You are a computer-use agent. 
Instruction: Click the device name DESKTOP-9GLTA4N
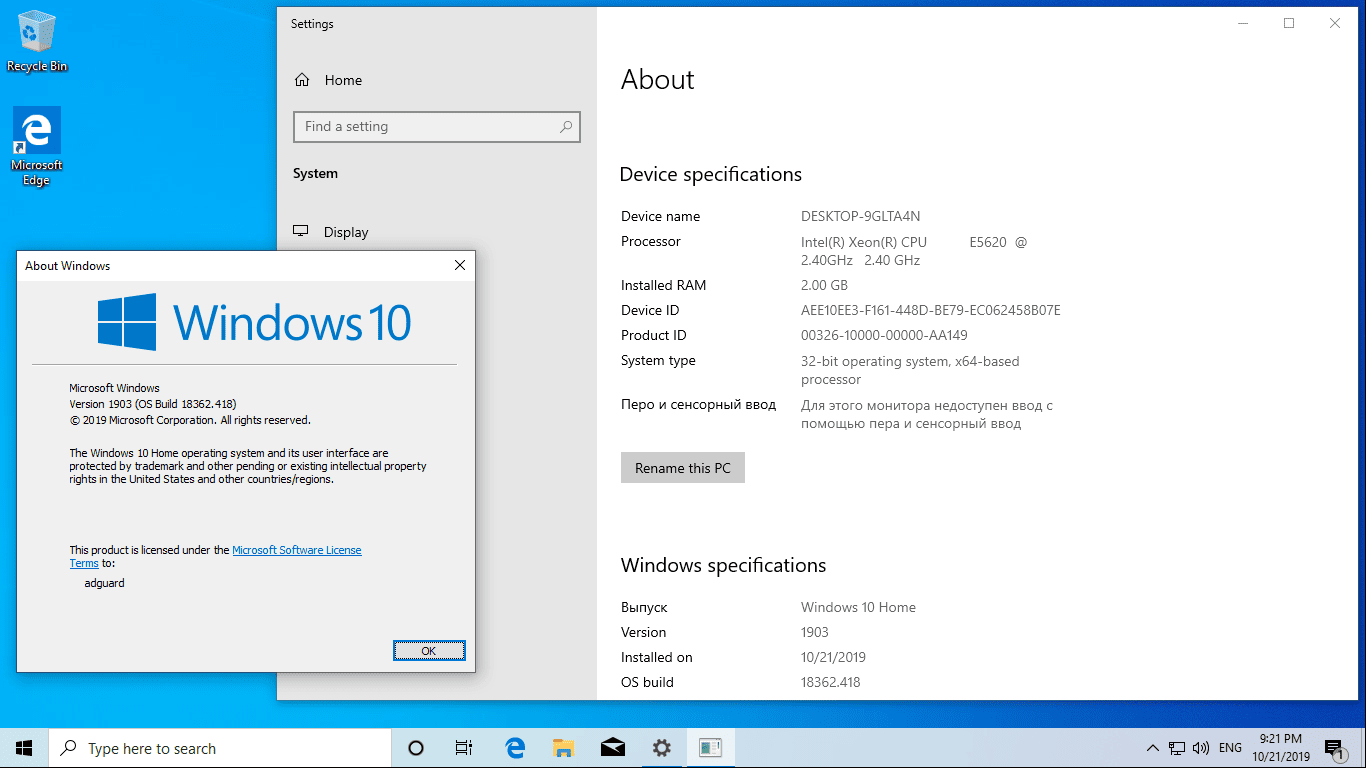860,216
